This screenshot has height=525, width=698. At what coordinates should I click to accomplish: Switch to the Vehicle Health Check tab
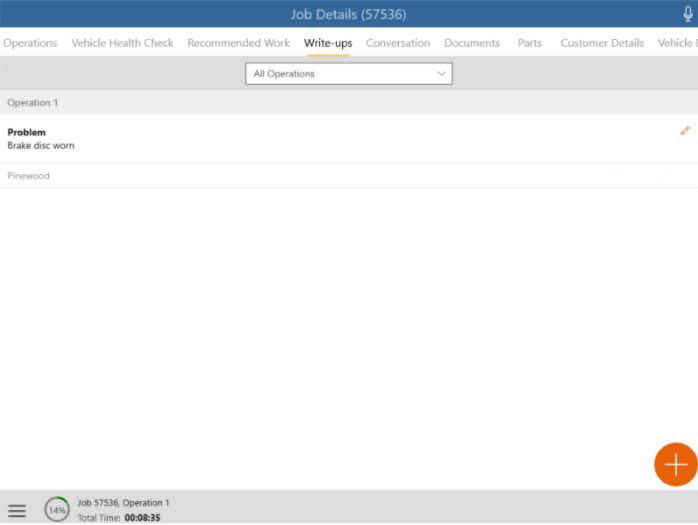coord(122,43)
